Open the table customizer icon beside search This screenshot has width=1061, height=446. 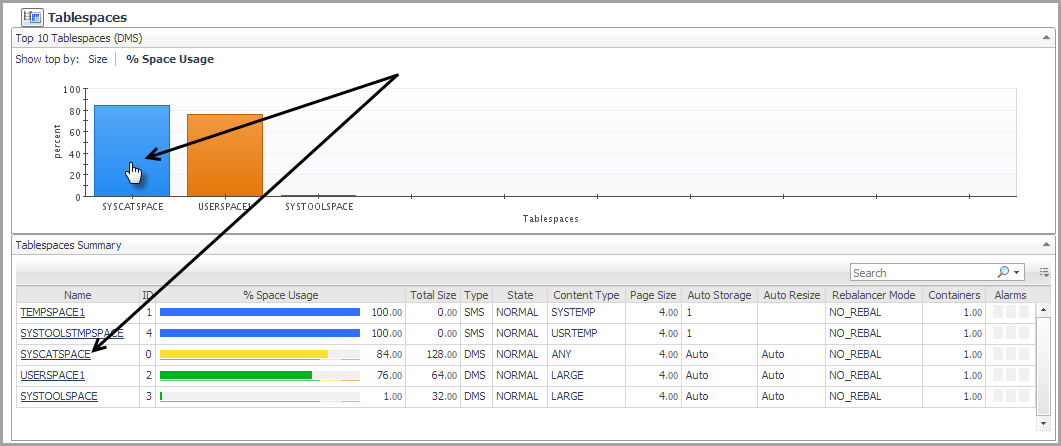(1044, 272)
